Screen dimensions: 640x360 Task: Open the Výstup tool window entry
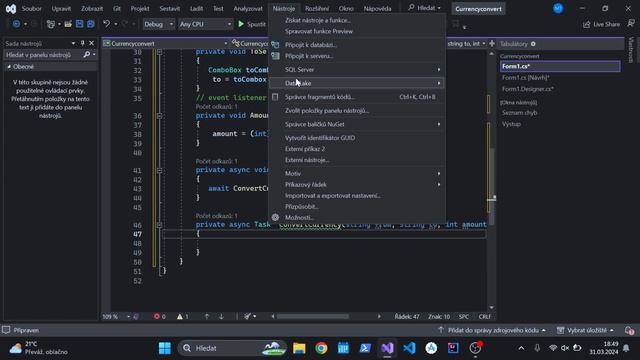tap(511, 124)
